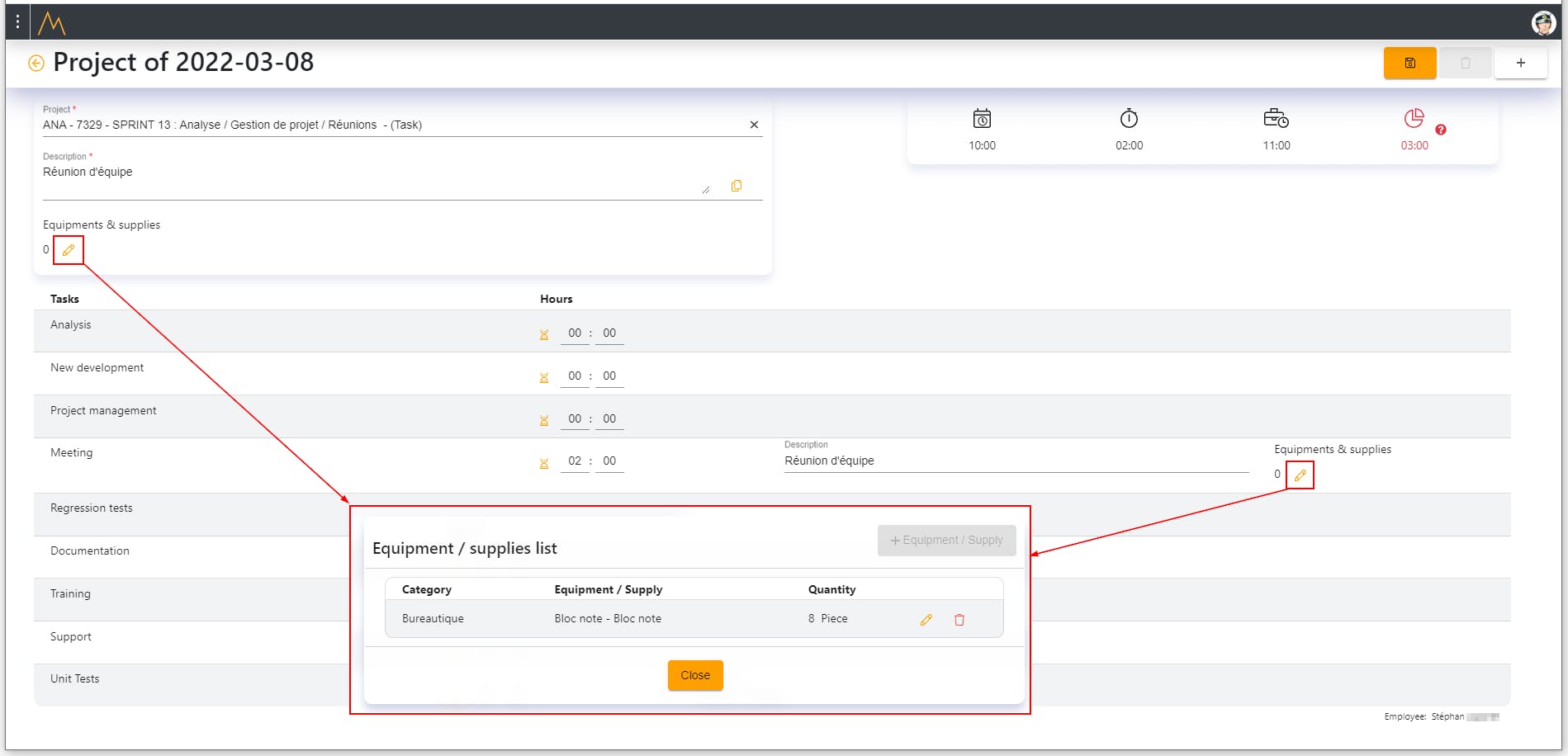
Task: Edit equipments & supplies under the project description
Action: [x=69, y=250]
